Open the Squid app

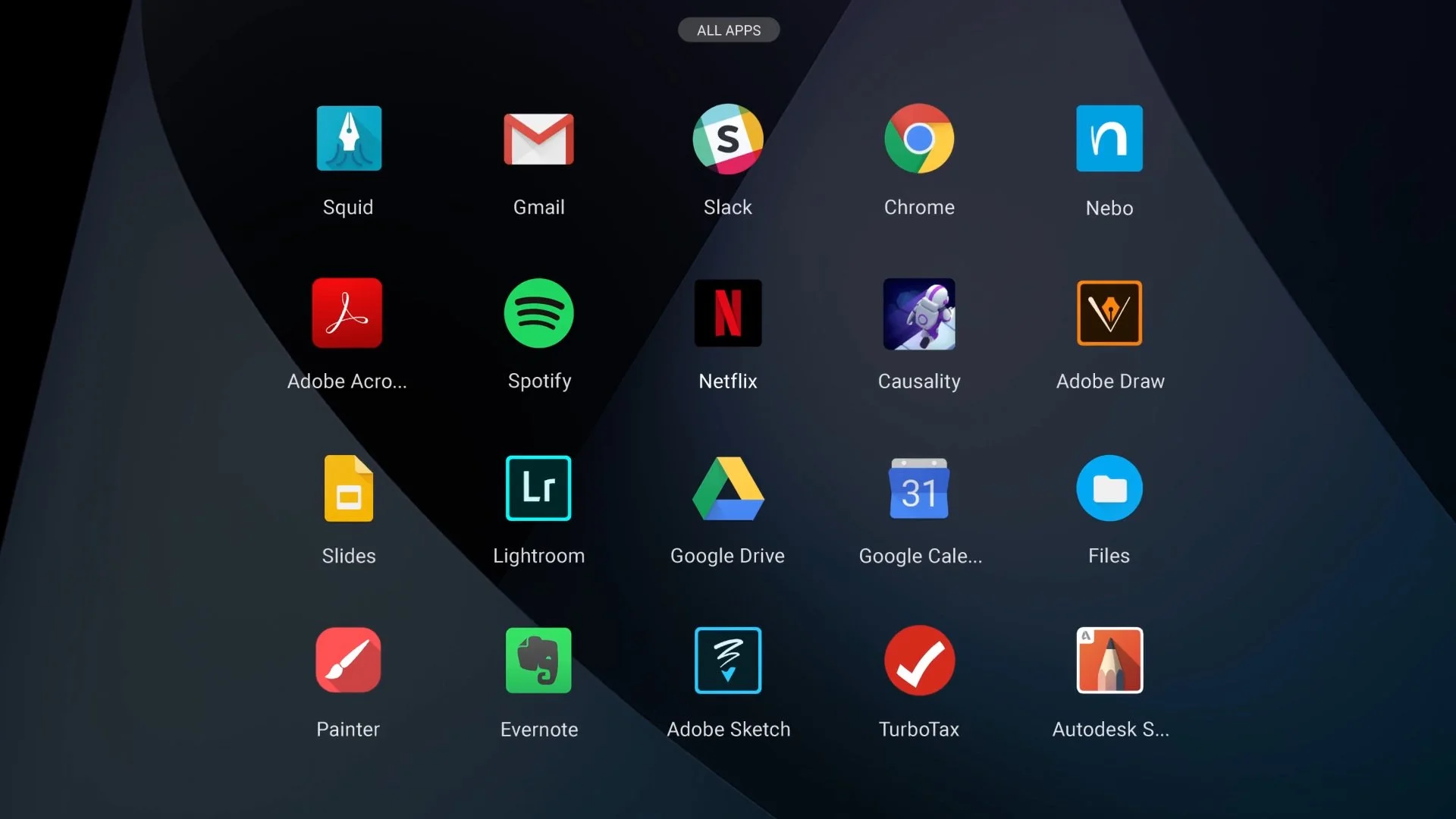coord(349,139)
